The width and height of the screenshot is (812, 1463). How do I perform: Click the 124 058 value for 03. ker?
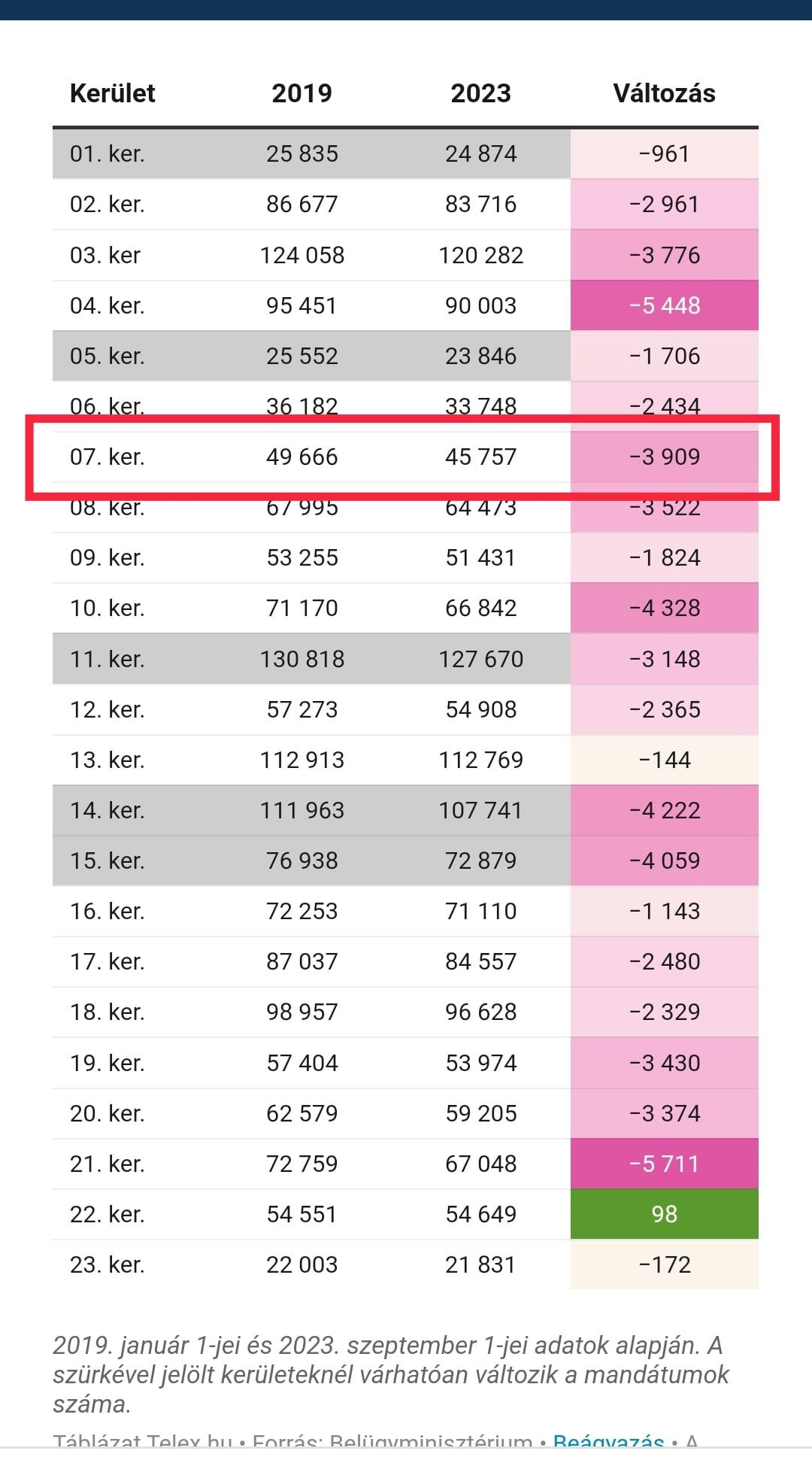click(302, 255)
